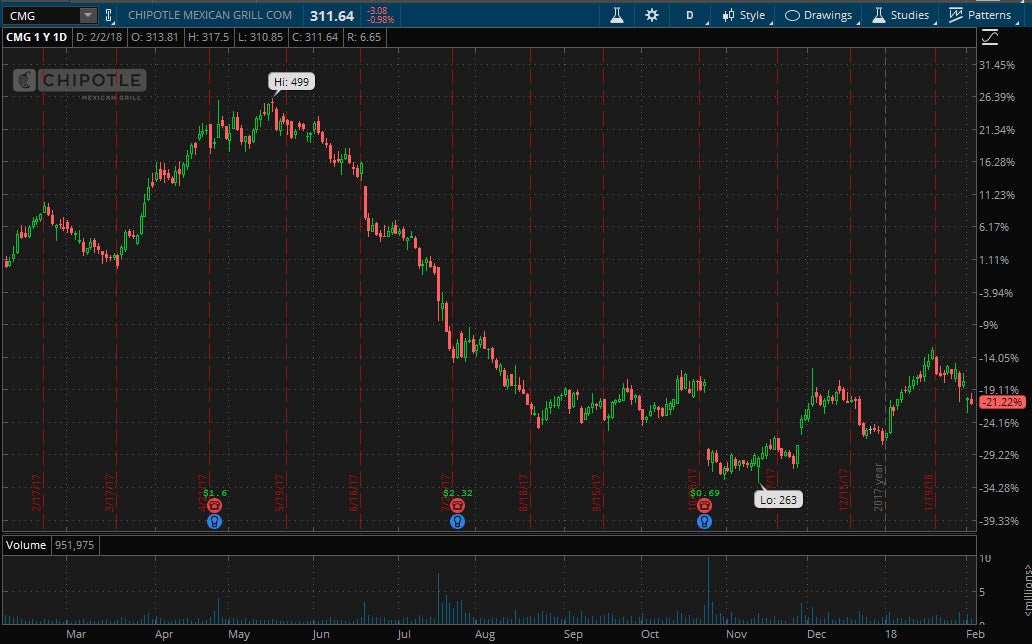Open the Drawings menu
Viewport: 1032px width, 644px height.
[x=819, y=15]
